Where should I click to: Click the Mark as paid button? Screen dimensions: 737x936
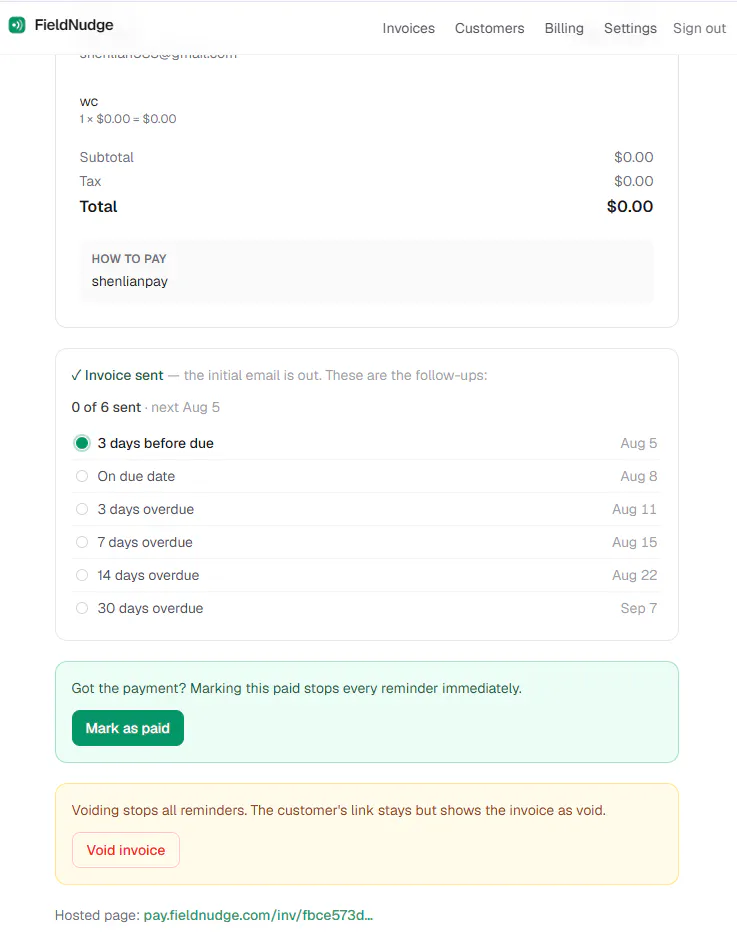(x=128, y=728)
